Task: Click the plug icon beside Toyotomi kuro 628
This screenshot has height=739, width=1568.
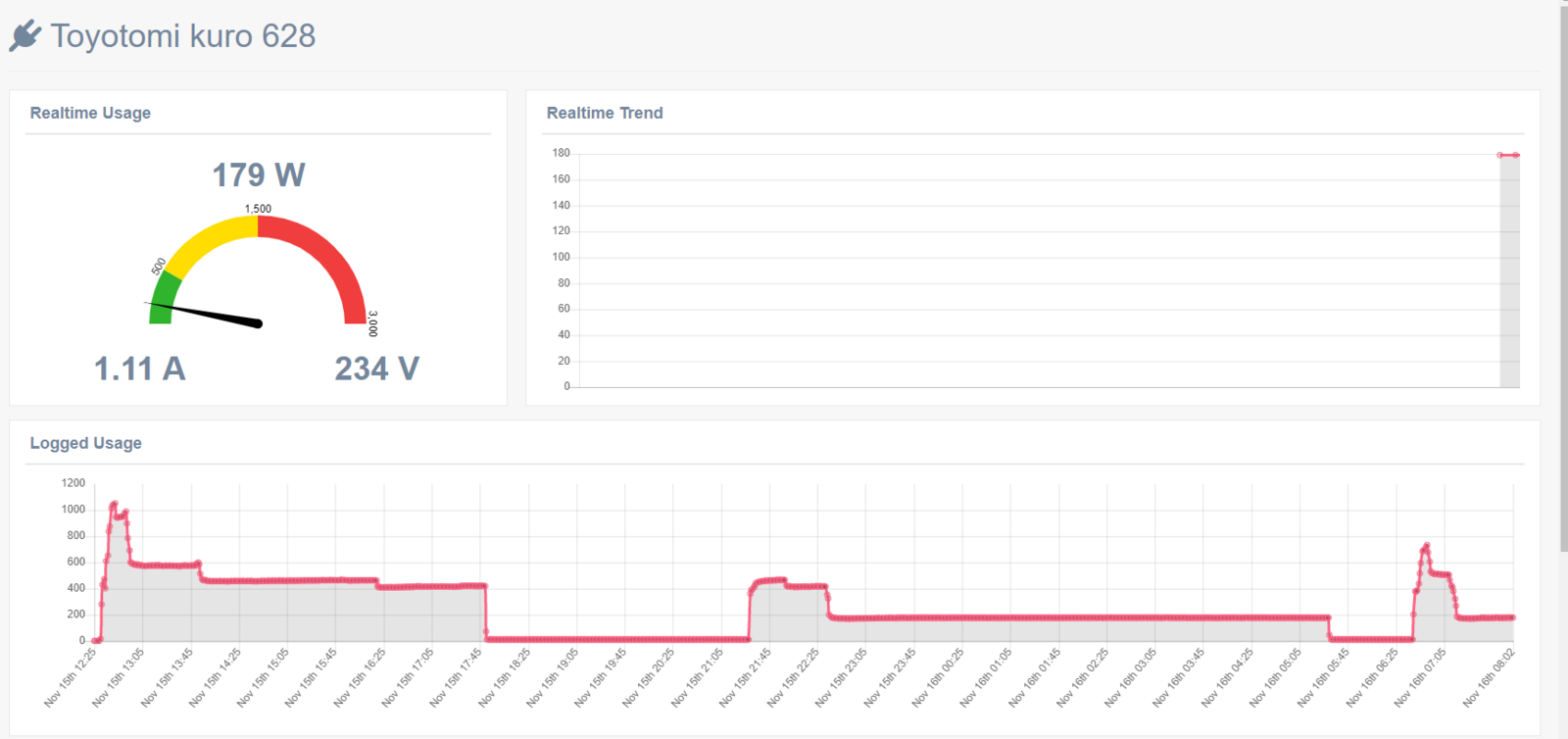Action: [25, 36]
